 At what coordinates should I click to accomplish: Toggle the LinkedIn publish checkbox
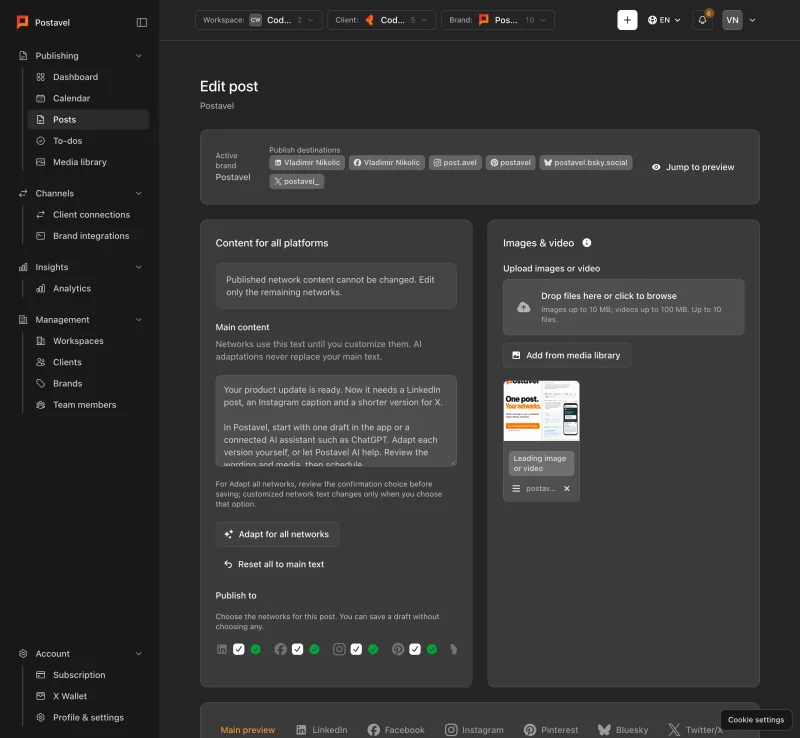239,649
